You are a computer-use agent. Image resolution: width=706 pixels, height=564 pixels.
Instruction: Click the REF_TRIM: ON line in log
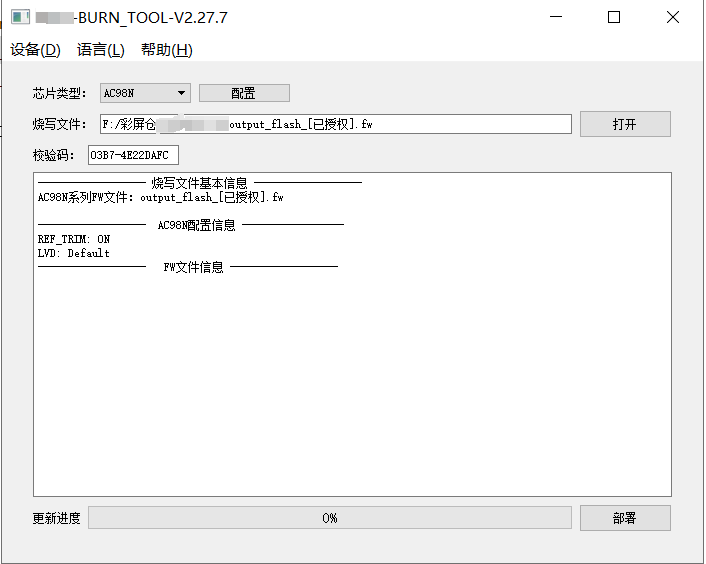(74, 239)
